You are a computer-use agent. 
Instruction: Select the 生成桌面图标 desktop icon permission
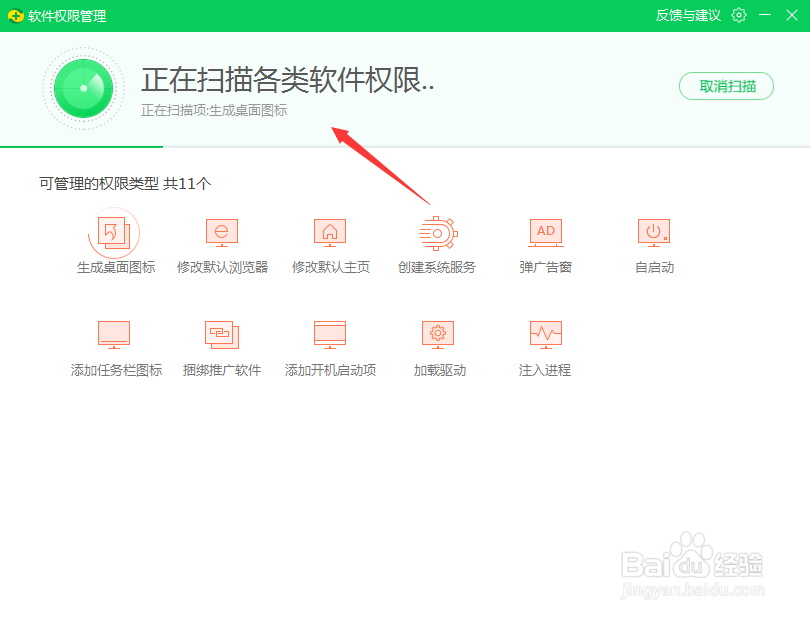pyautogui.click(x=113, y=232)
